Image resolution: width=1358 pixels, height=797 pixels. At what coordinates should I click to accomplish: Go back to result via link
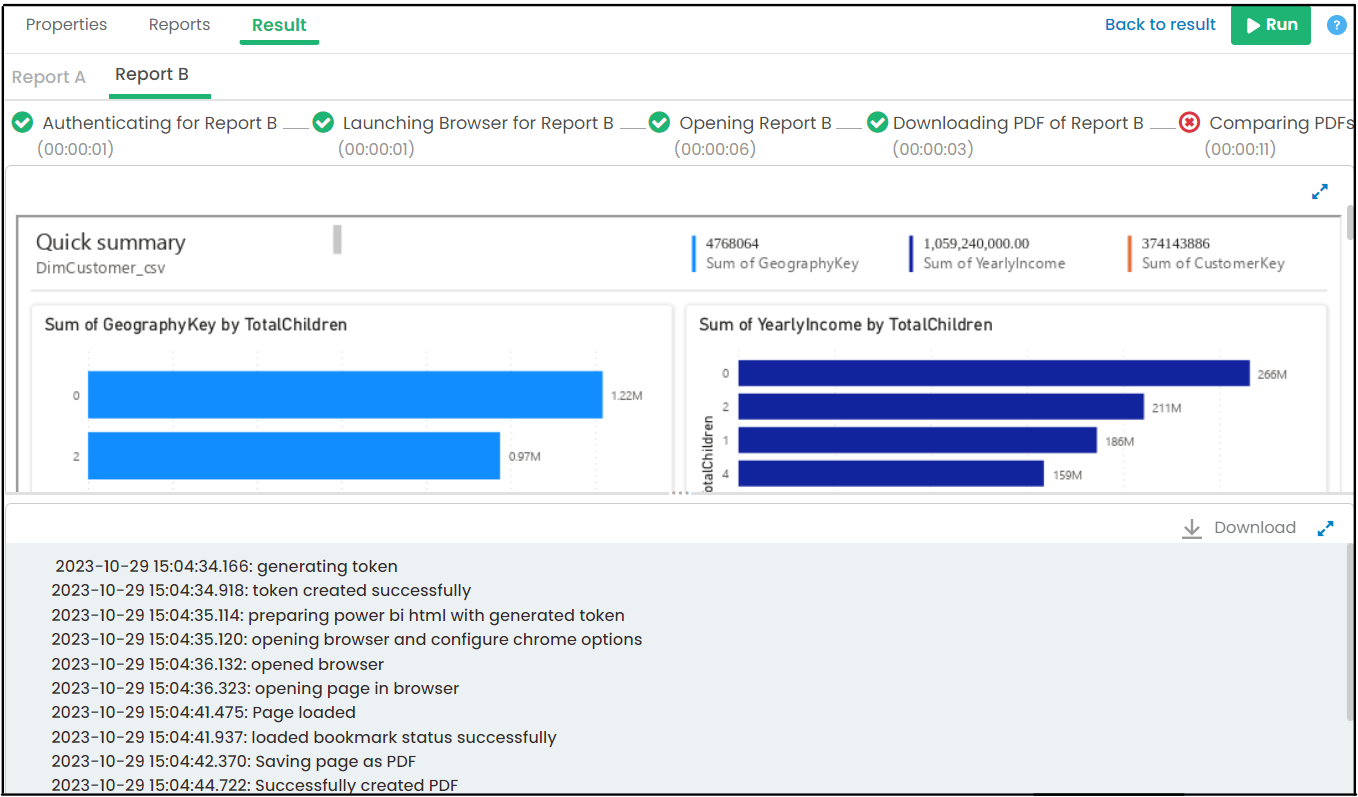(1160, 25)
